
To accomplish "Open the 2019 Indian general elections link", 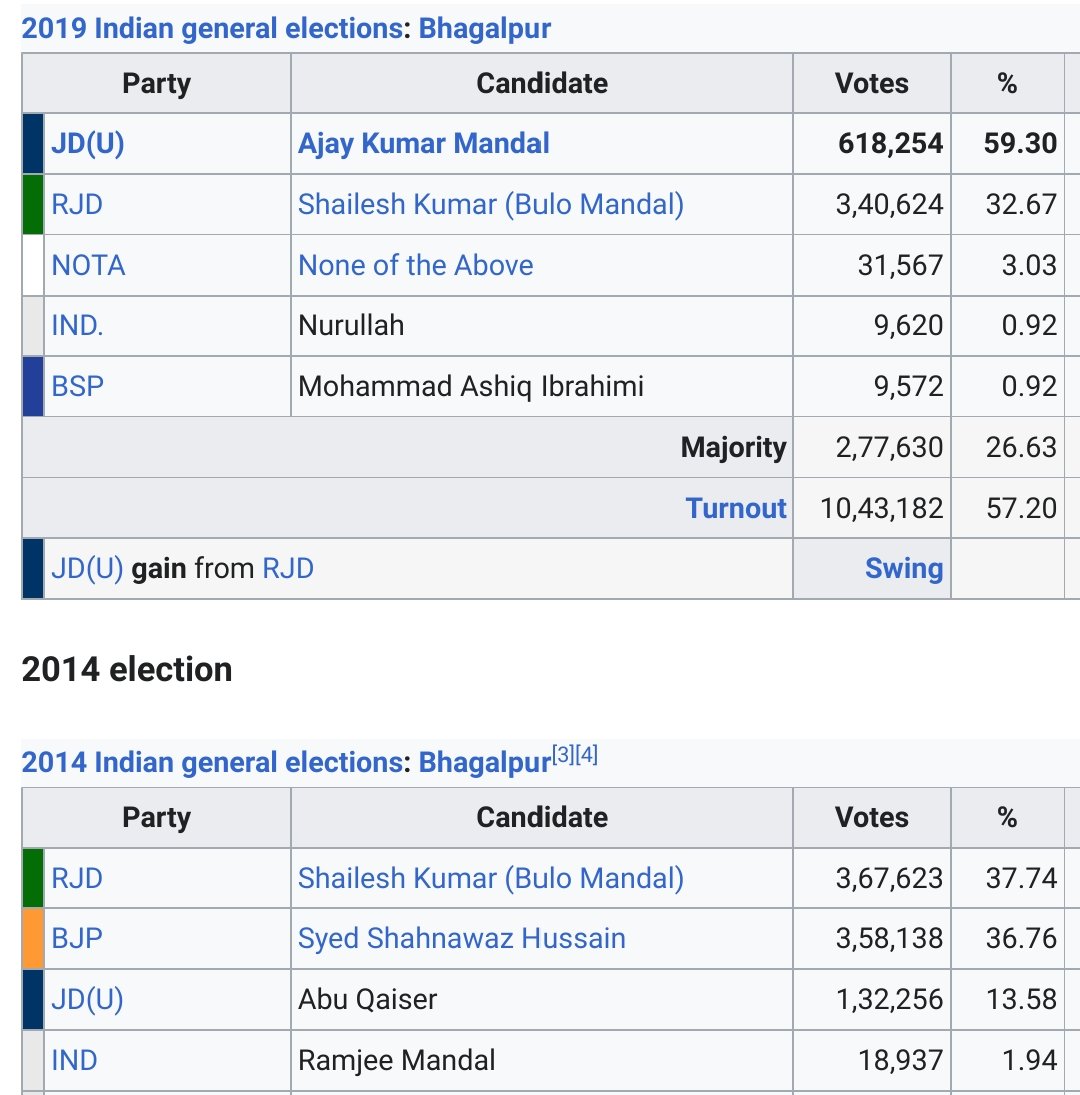I will coord(212,29).
